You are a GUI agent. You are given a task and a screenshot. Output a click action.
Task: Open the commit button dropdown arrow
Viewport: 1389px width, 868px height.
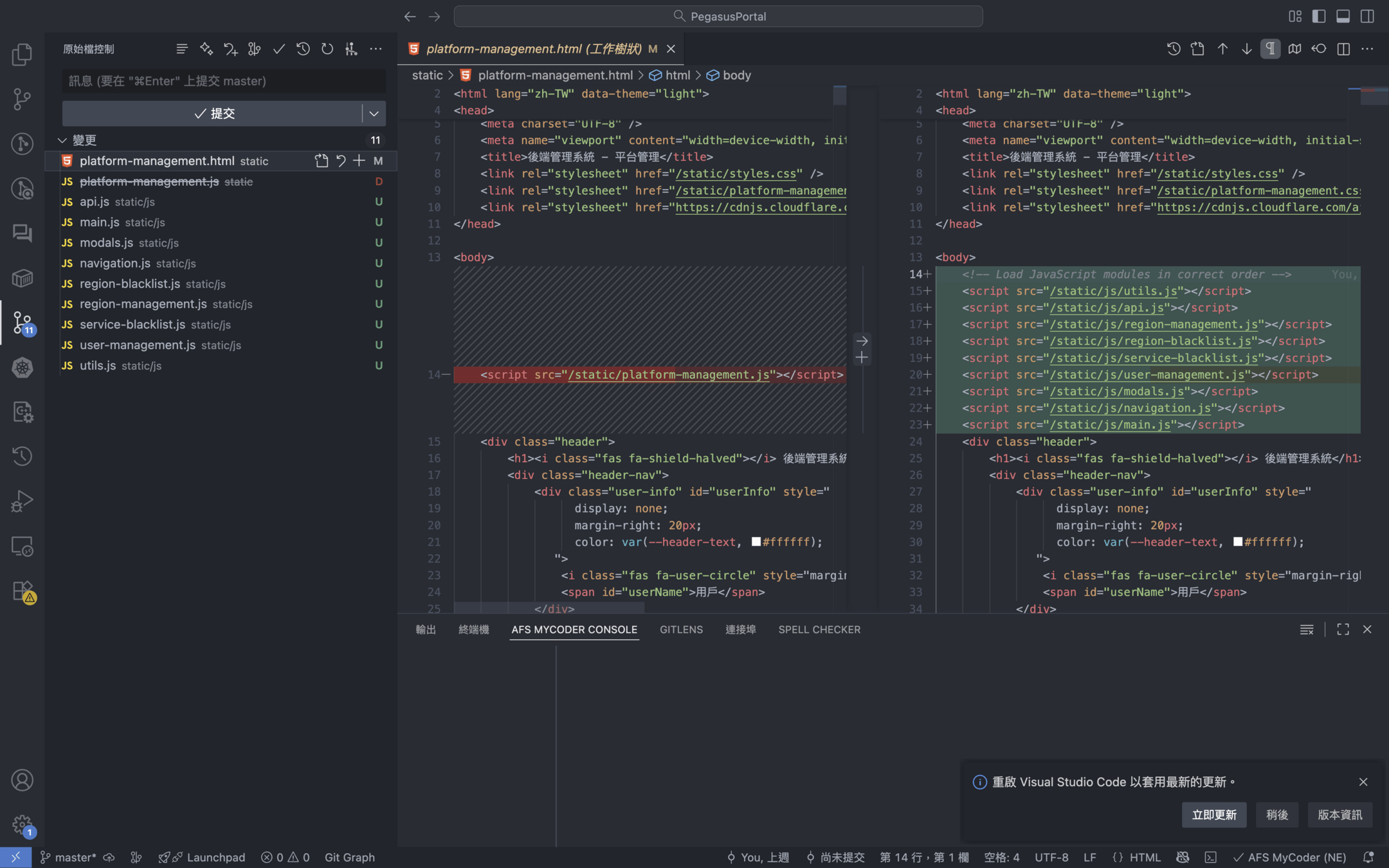374,113
